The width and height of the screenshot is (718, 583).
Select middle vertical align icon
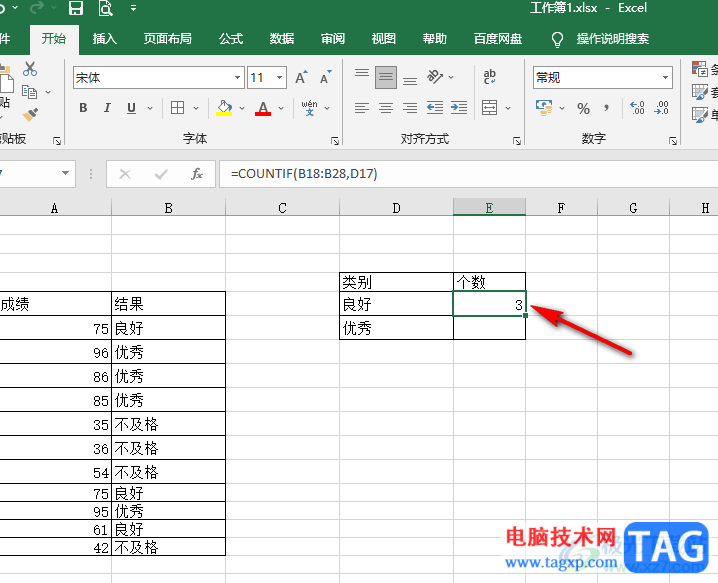click(x=386, y=77)
